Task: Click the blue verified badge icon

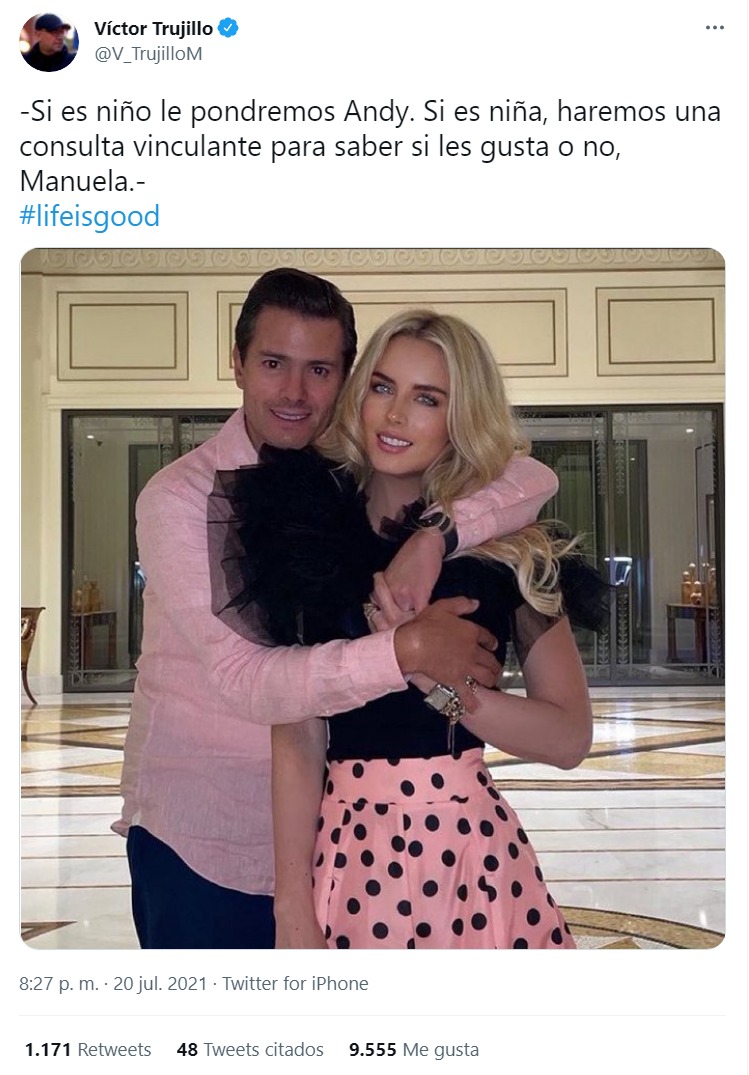Action: pyautogui.click(x=228, y=28)
